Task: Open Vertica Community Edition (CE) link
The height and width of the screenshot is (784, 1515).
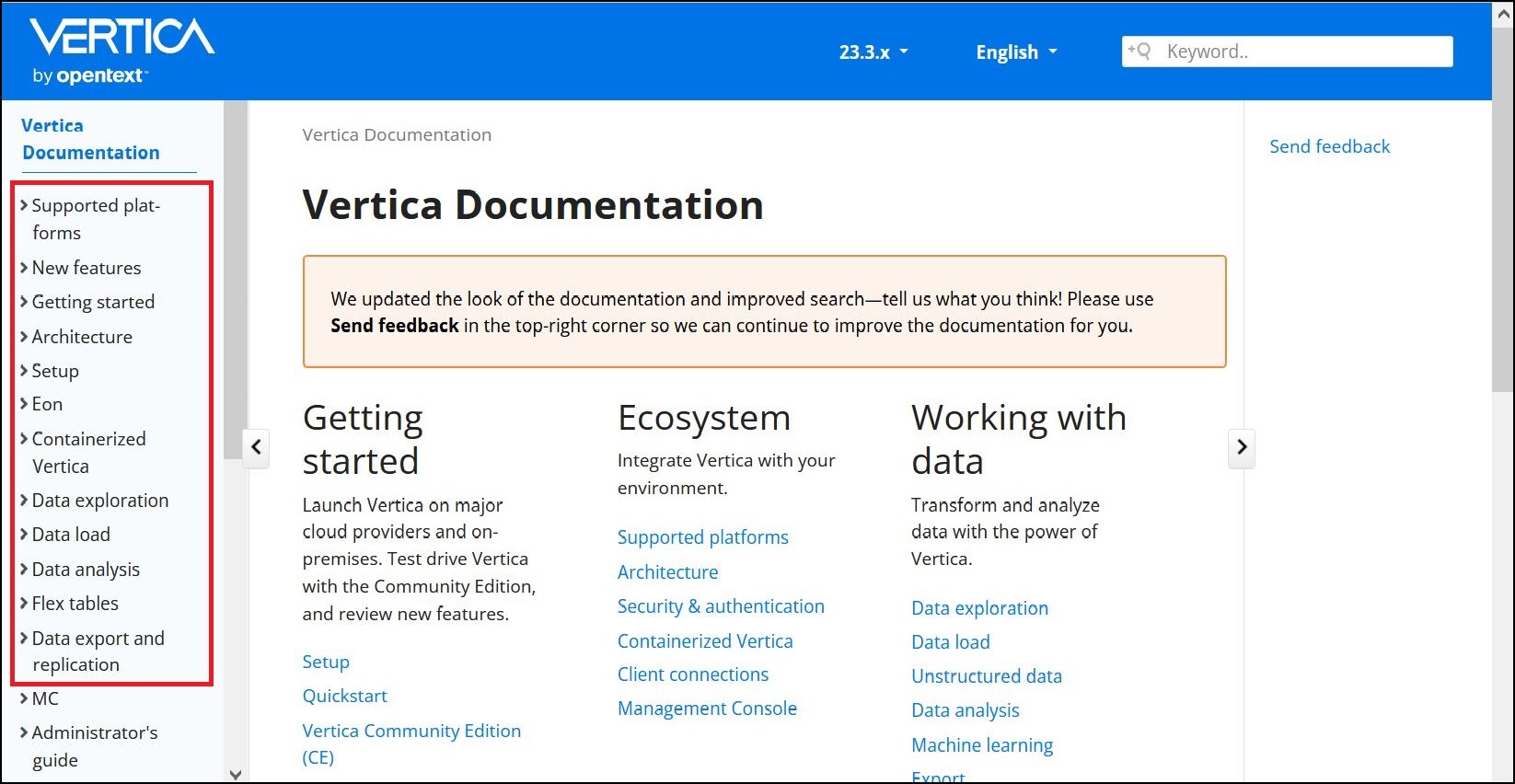Action: 411,744
